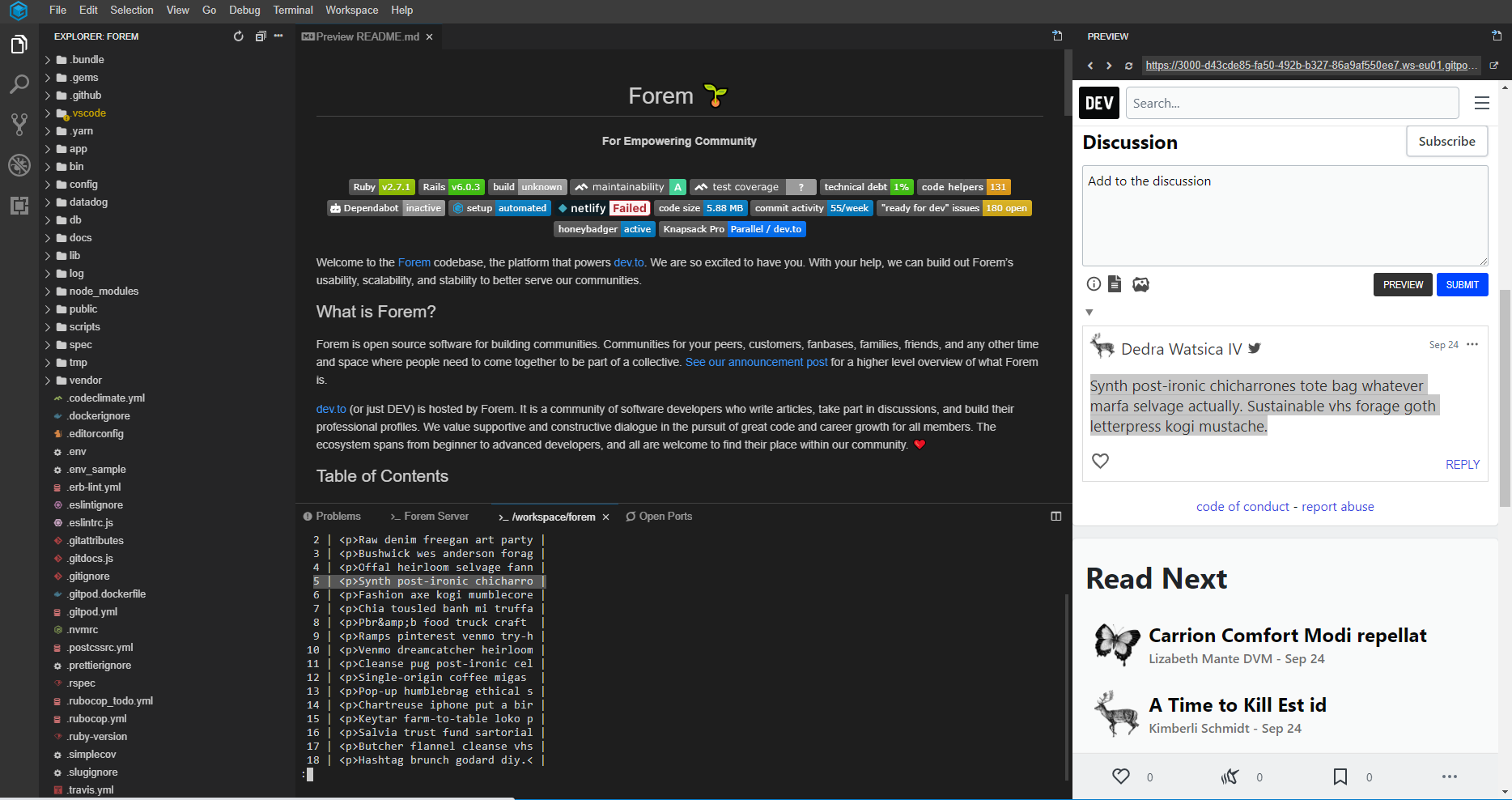Toggle the article bookmark save reaction
This screenshot has width=1512, height=800.
tap(1340, 777)
